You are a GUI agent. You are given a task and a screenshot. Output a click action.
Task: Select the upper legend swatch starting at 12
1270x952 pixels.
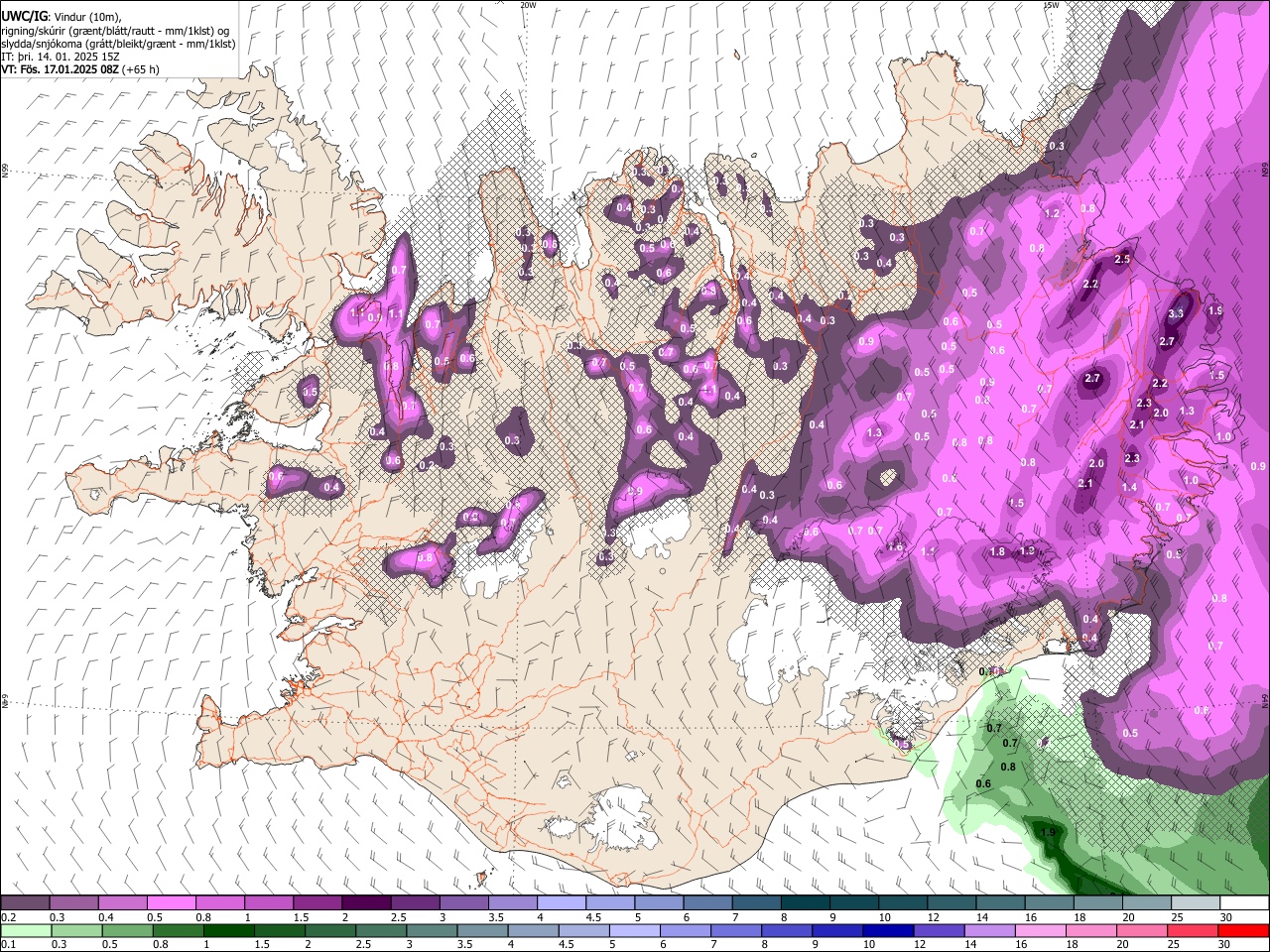pyautogui.click(x=951, y=903)
